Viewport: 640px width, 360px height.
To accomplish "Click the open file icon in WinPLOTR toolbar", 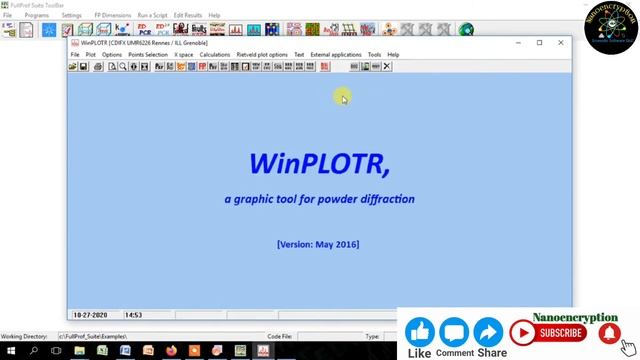I will point(73,67).
